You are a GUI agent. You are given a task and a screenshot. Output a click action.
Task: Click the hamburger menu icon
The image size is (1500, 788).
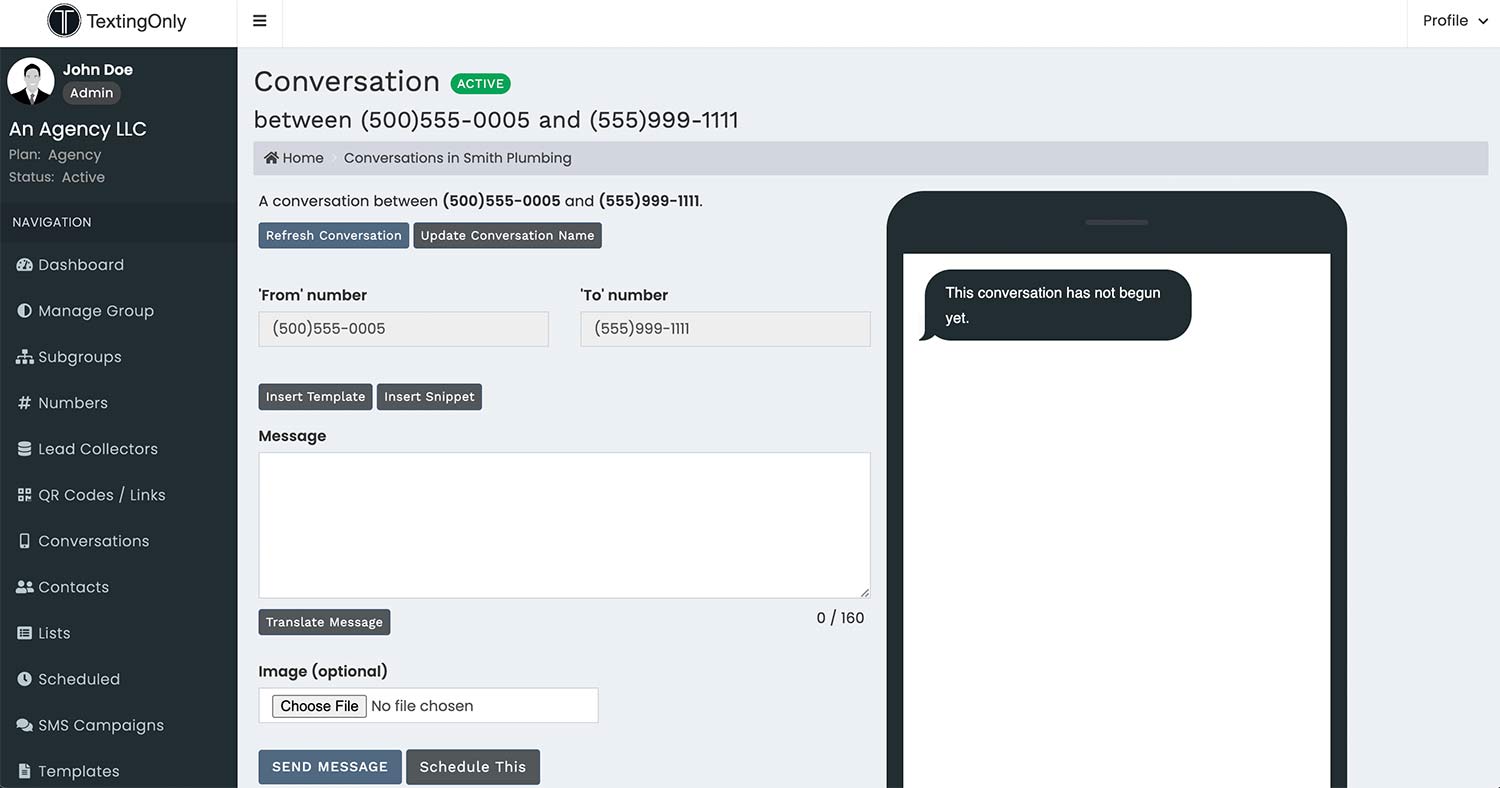(x=260, y=21)
